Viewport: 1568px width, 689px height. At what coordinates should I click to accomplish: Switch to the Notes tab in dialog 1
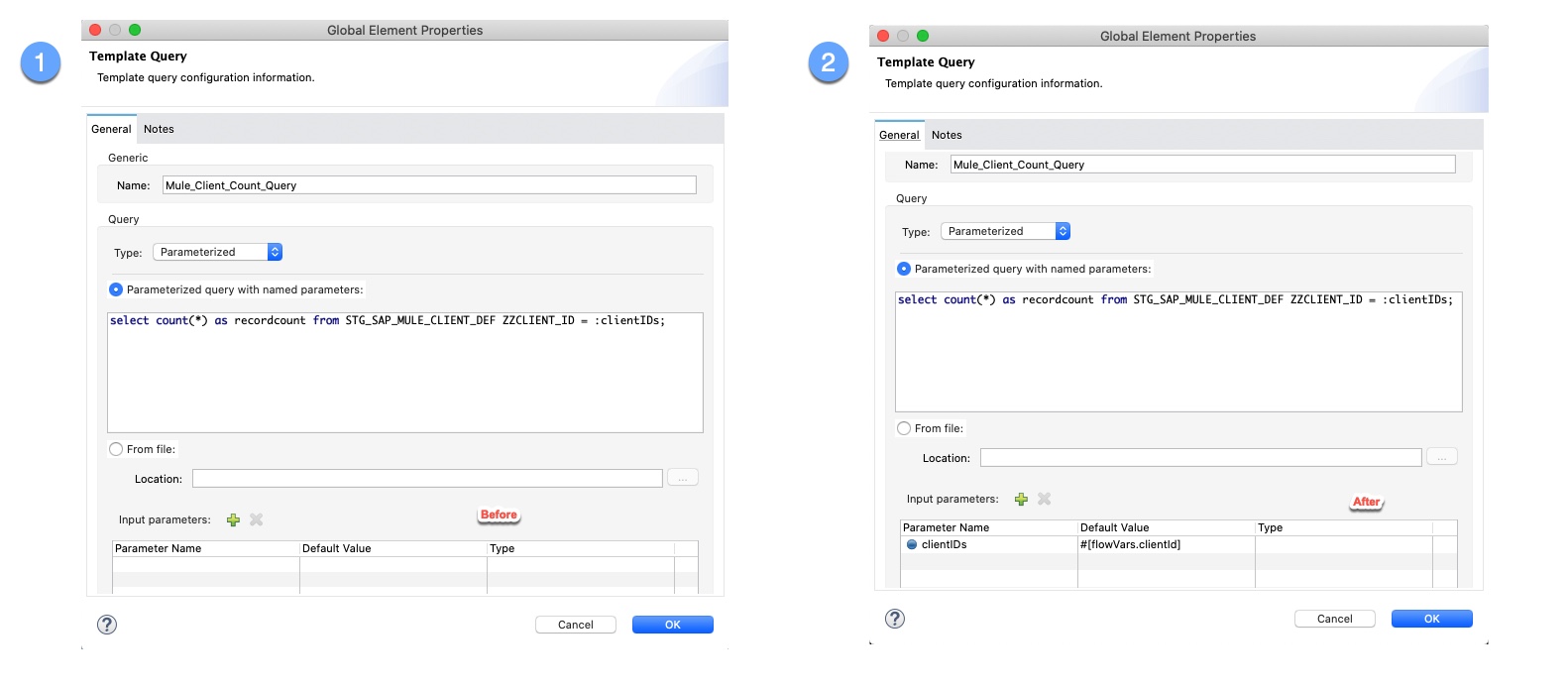[x=159, y=129]
